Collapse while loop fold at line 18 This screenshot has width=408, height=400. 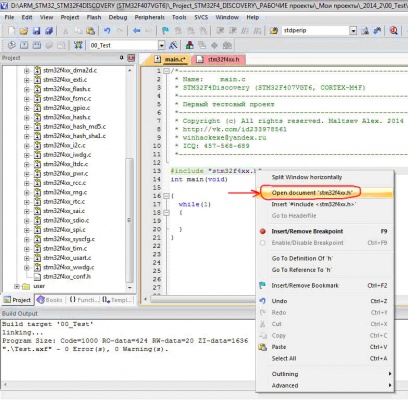tap(167, 213)
